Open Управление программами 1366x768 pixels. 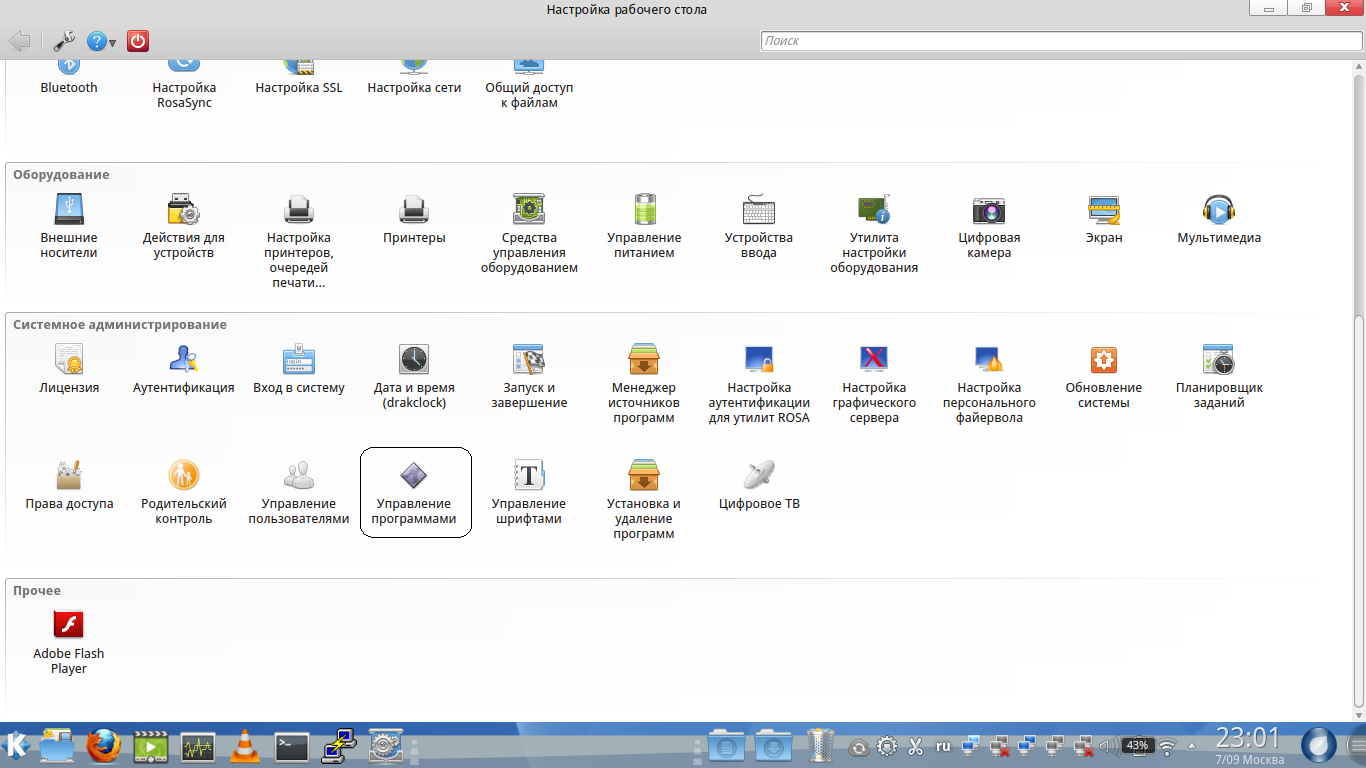point(414,493)
